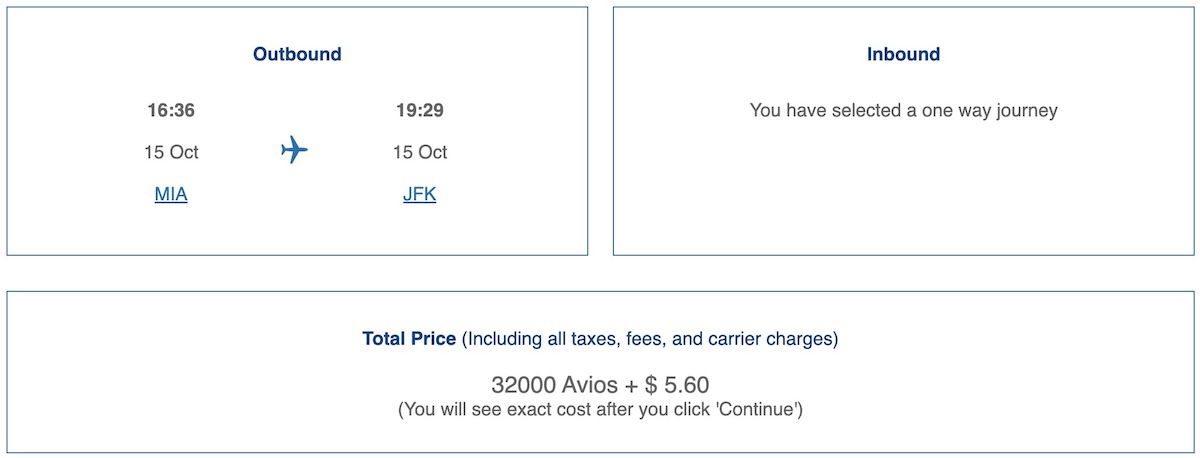Click the exact cost after Continue note
This screenshot has width=1200, height=458.
(600, 409)
